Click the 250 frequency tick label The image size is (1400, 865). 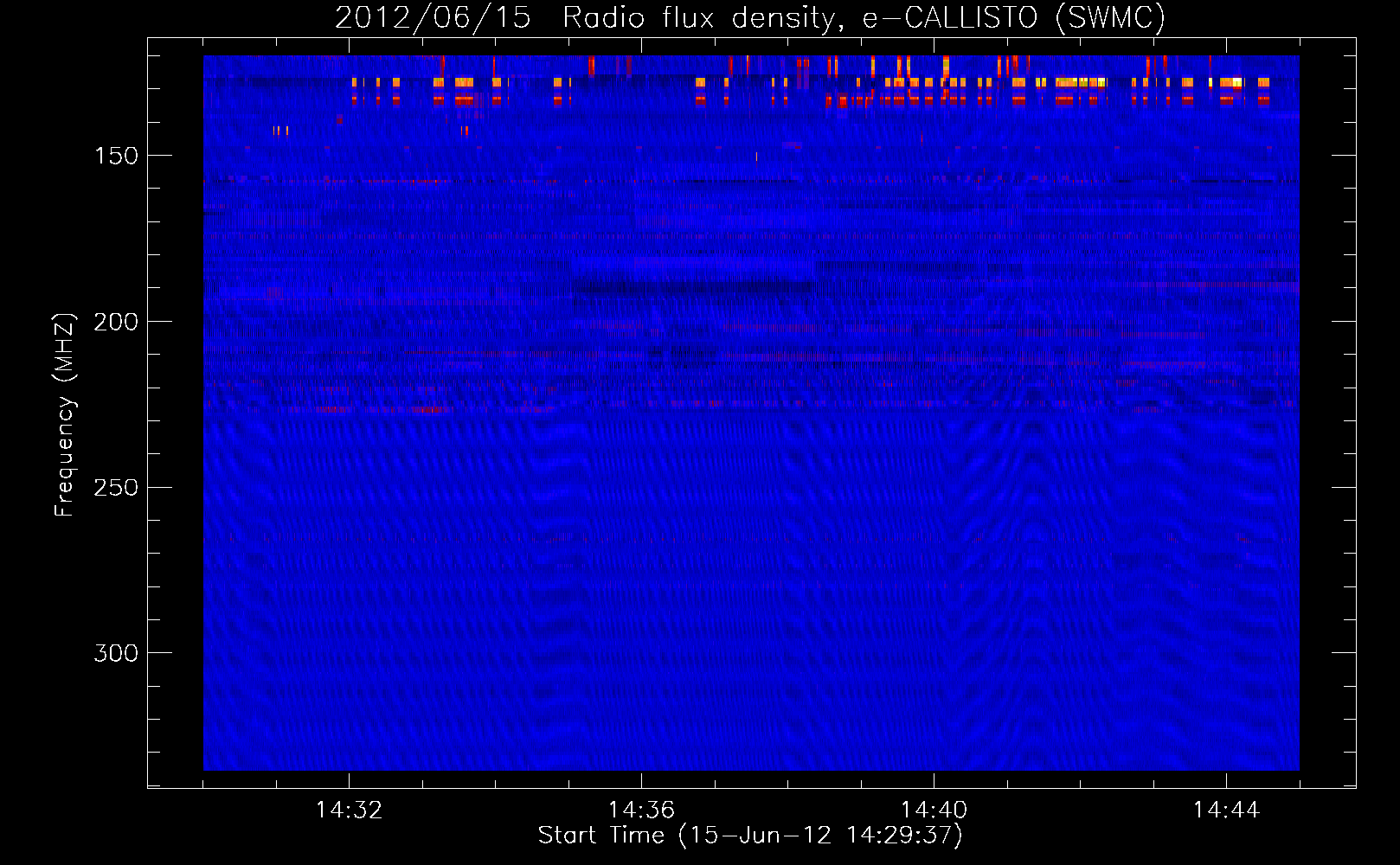[x=116, y=488]
